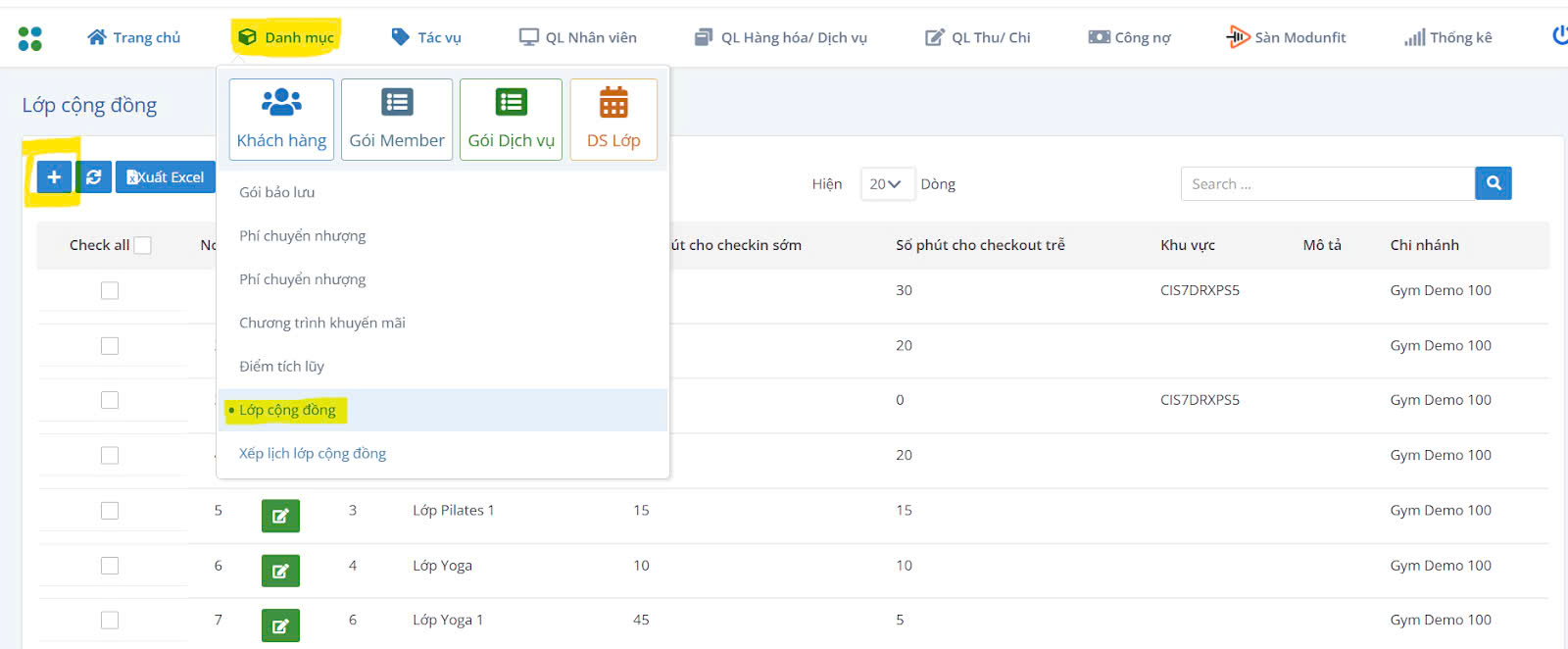The image size is (1568, 649).
Task: Tick the checkbox for row 6
Action: pos(110,566)
